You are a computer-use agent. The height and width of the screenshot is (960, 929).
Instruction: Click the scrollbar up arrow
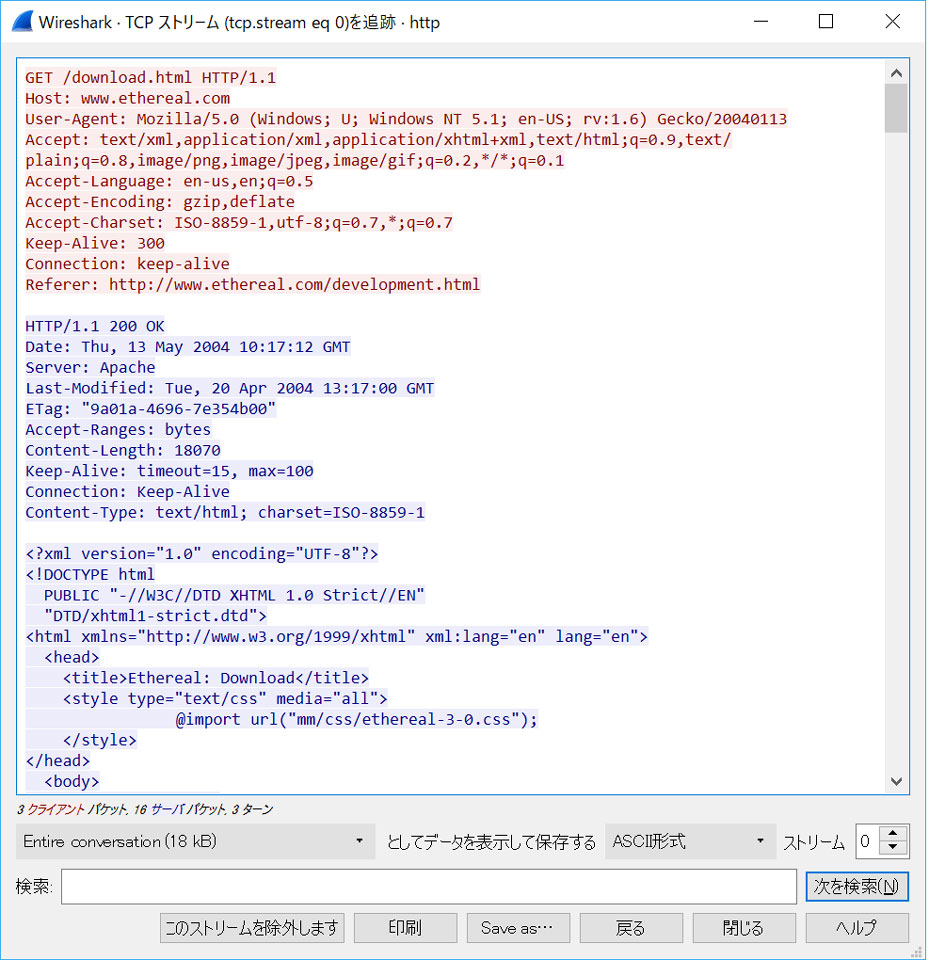click(897, 73)
